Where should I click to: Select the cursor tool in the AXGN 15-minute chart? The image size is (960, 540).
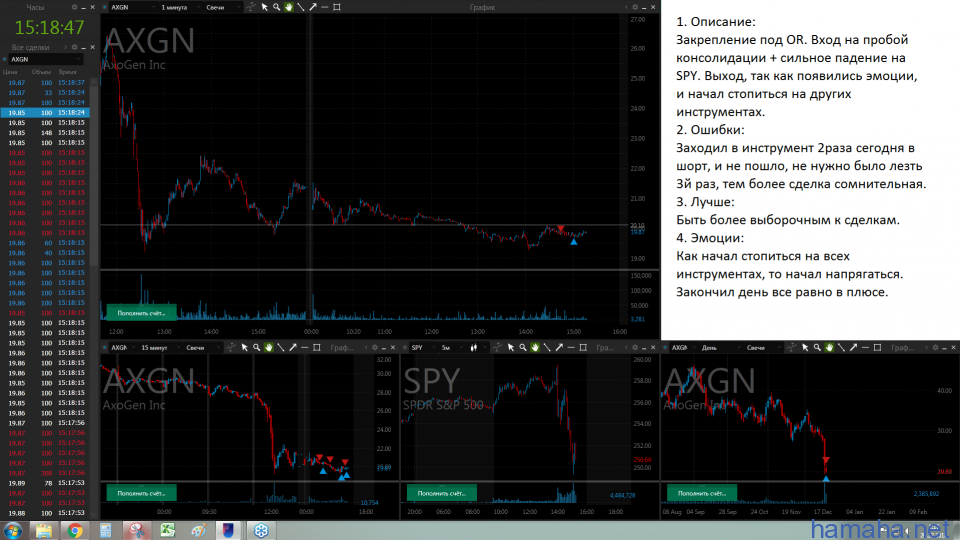(244, 347)
